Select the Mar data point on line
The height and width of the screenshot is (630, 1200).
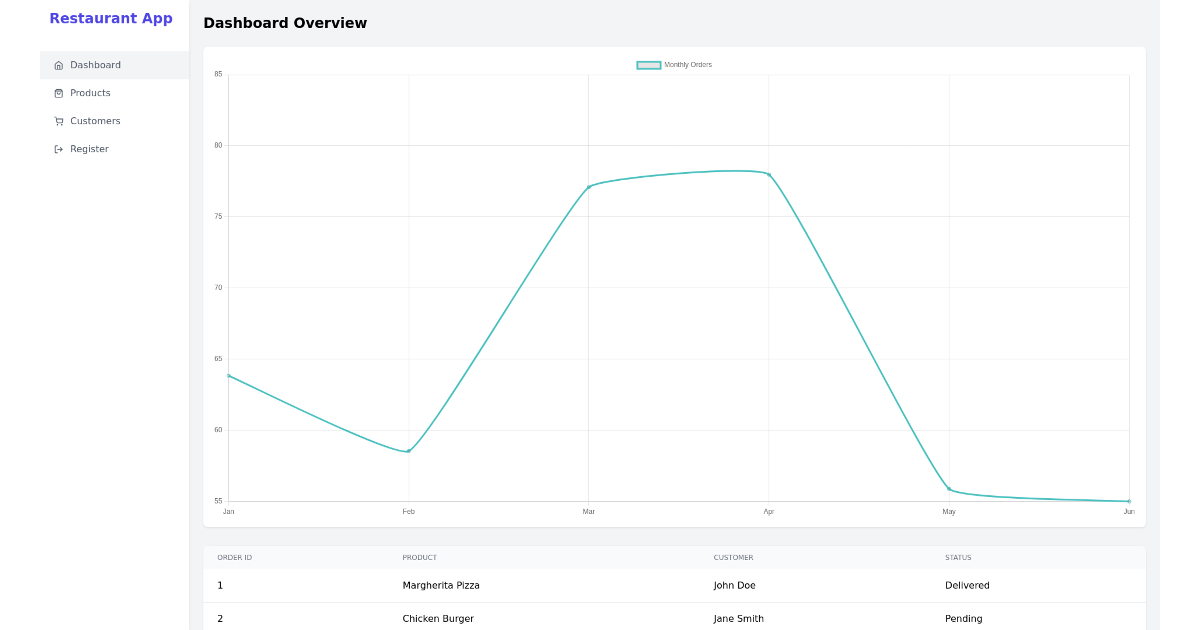(589, 187)
